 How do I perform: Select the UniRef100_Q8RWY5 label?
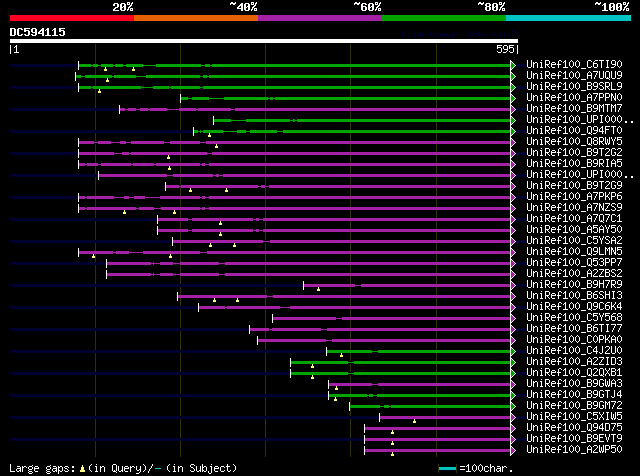pyautogui.click(x=574, y=142)
